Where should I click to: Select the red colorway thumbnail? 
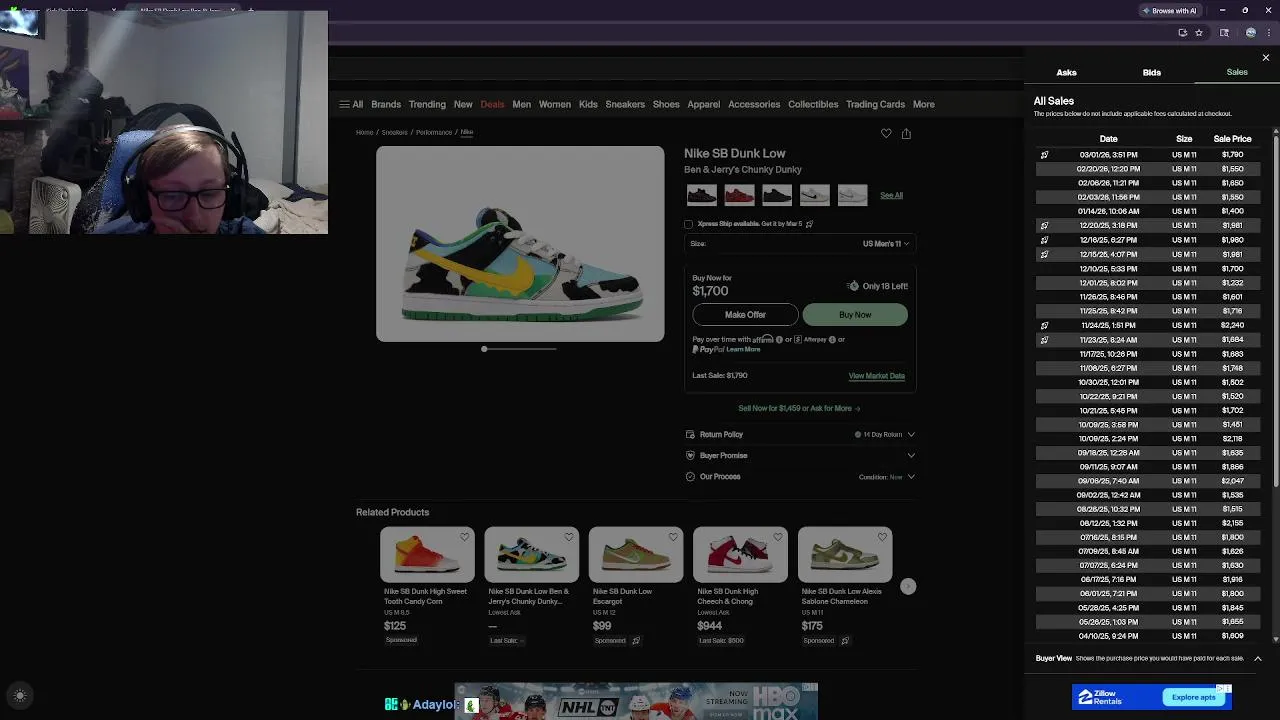[x=739, y=195]
